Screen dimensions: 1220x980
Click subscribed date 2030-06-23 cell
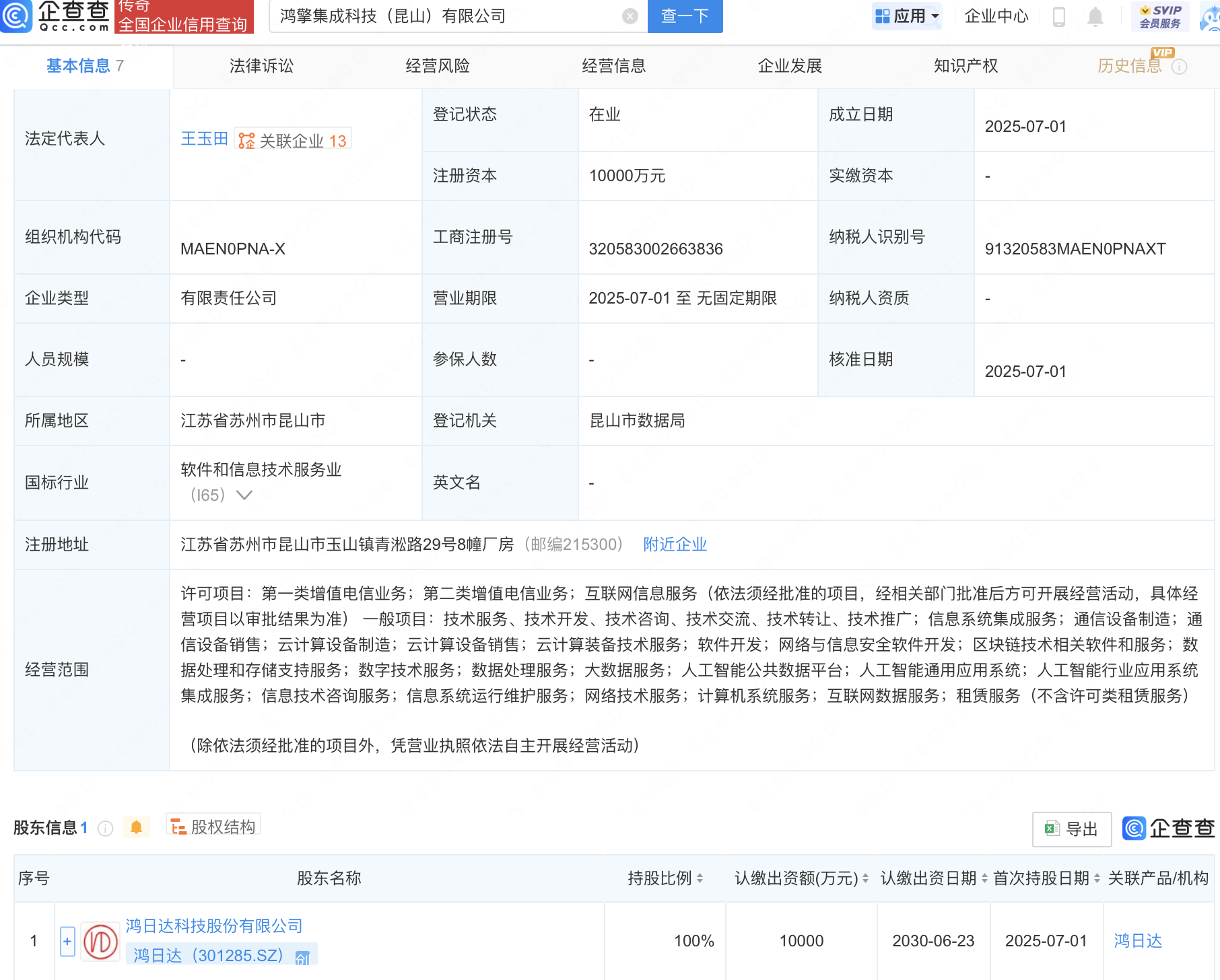[933, 941]
